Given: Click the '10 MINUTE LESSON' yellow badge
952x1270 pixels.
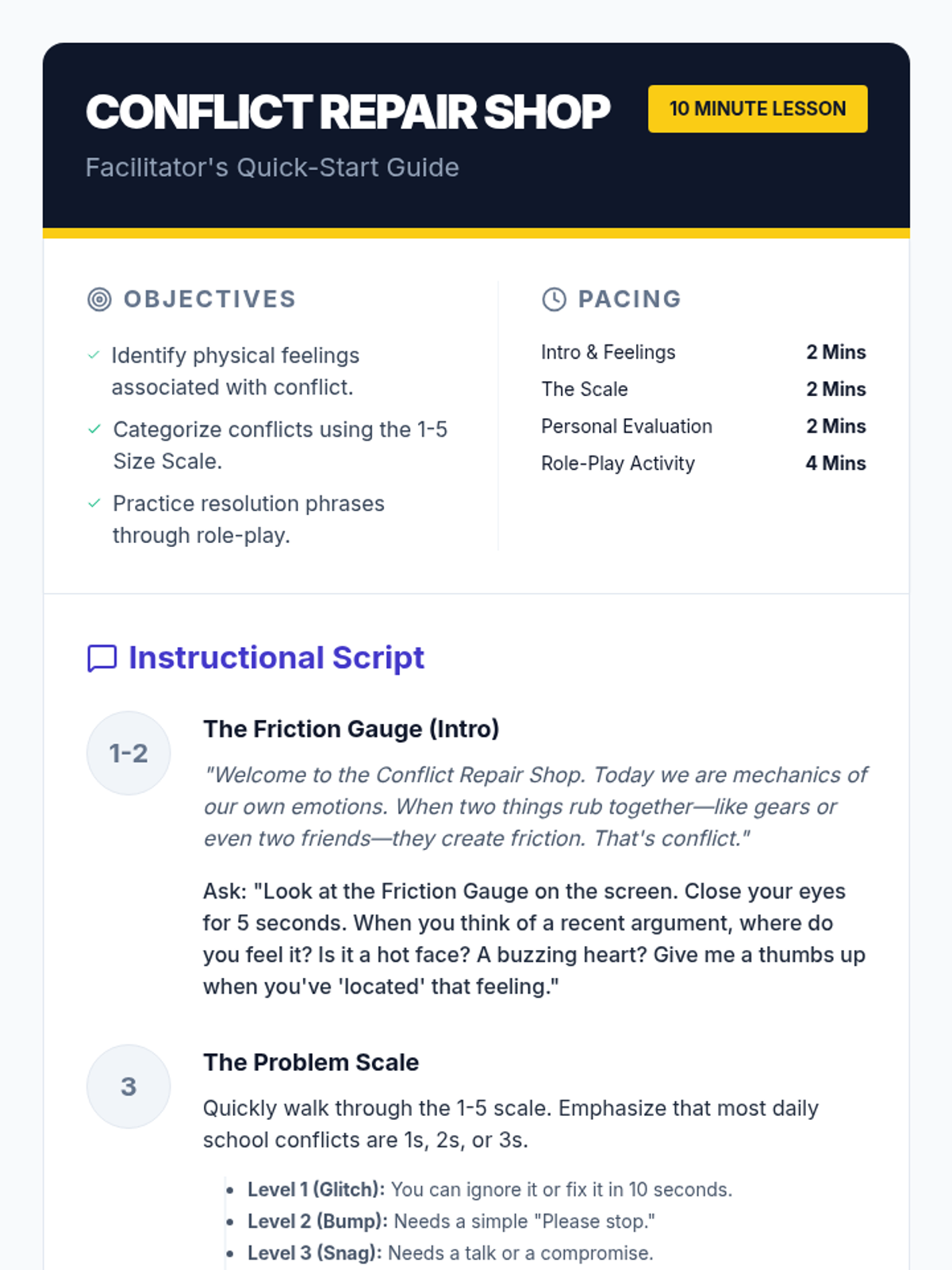Looking at the screenshot, I should (758, 109).
